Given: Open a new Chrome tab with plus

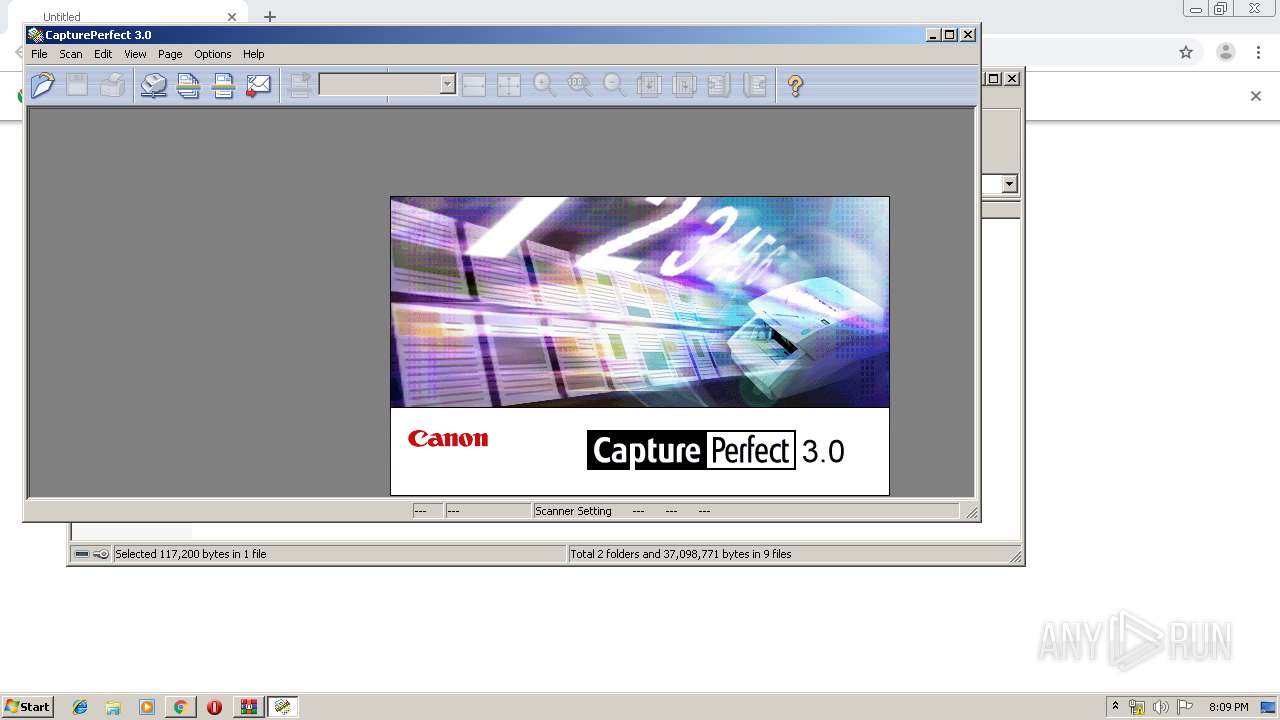Looking at the screenshot, I should (x=270, y=16).
